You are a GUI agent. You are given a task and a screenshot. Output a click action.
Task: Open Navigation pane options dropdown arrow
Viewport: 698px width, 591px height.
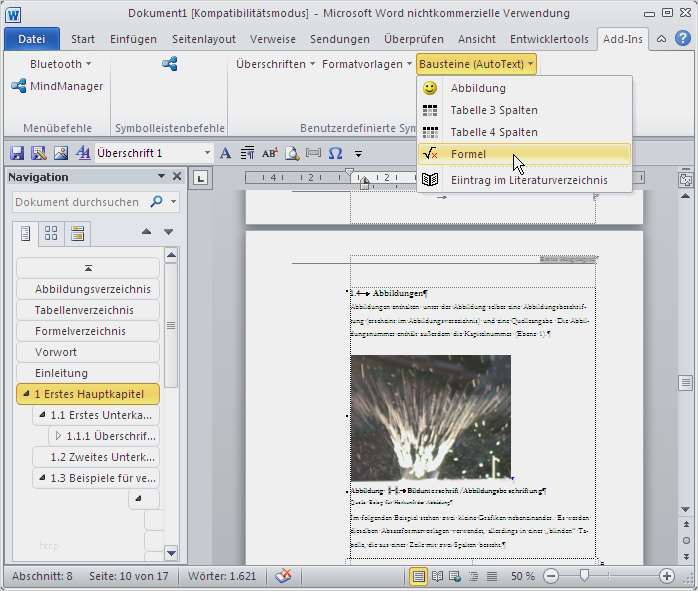pyautogui.click(x=161, y=176)
